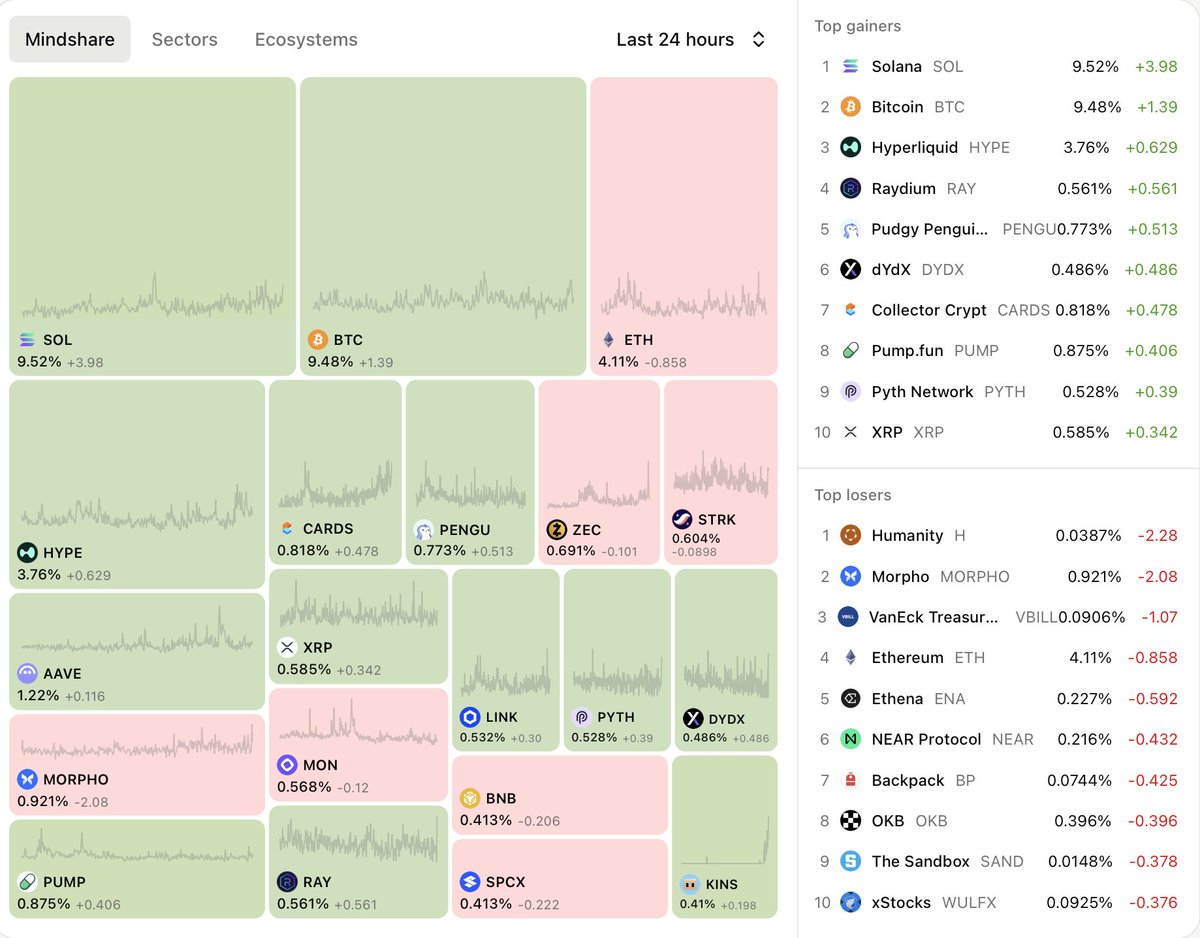This screenshot has height=938, width=1200.
Task: Click the Top losers heading
Action: click(x=853, y=495)
